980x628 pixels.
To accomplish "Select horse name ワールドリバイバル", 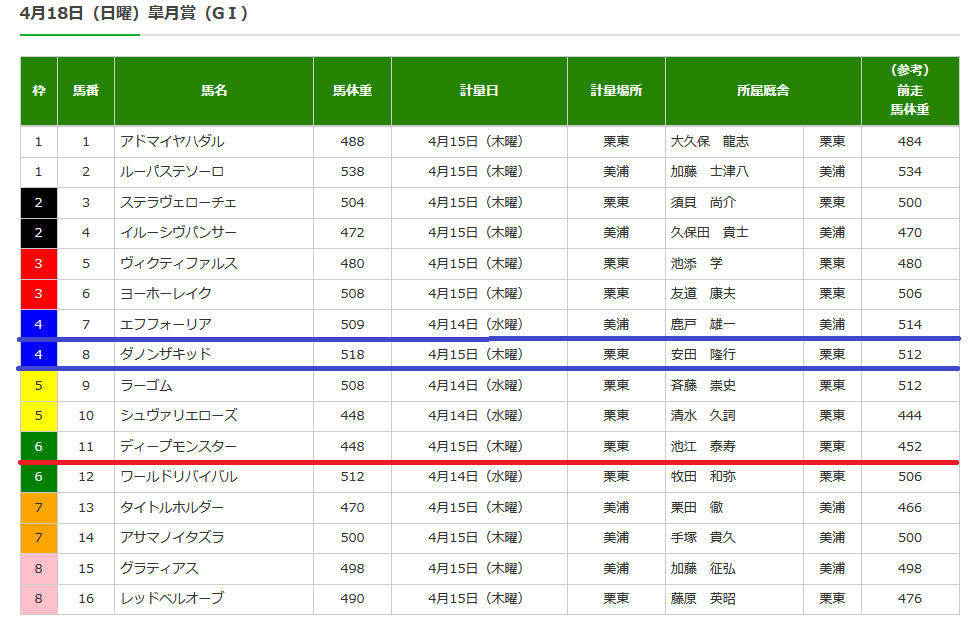I will coord(179,477).
